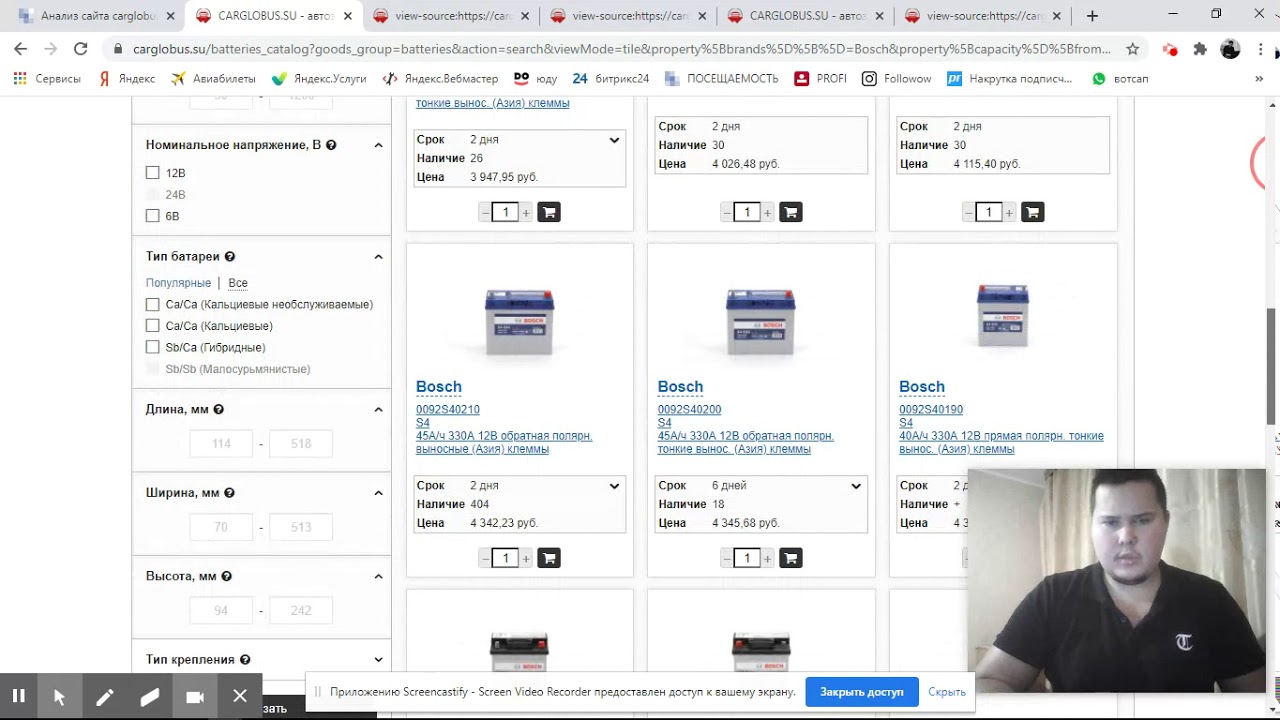Click help icon next to Тип батареи
This screenshot has width=1280, height=720.
click(x=230, y=257)
